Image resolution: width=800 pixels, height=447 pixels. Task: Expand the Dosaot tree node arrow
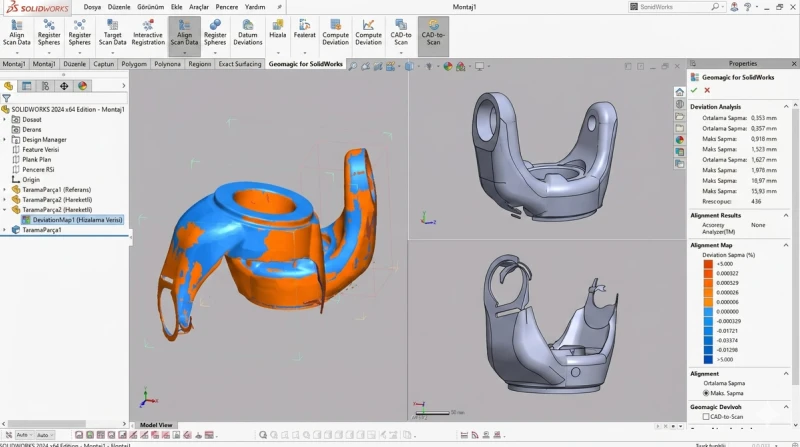[5, 119]
